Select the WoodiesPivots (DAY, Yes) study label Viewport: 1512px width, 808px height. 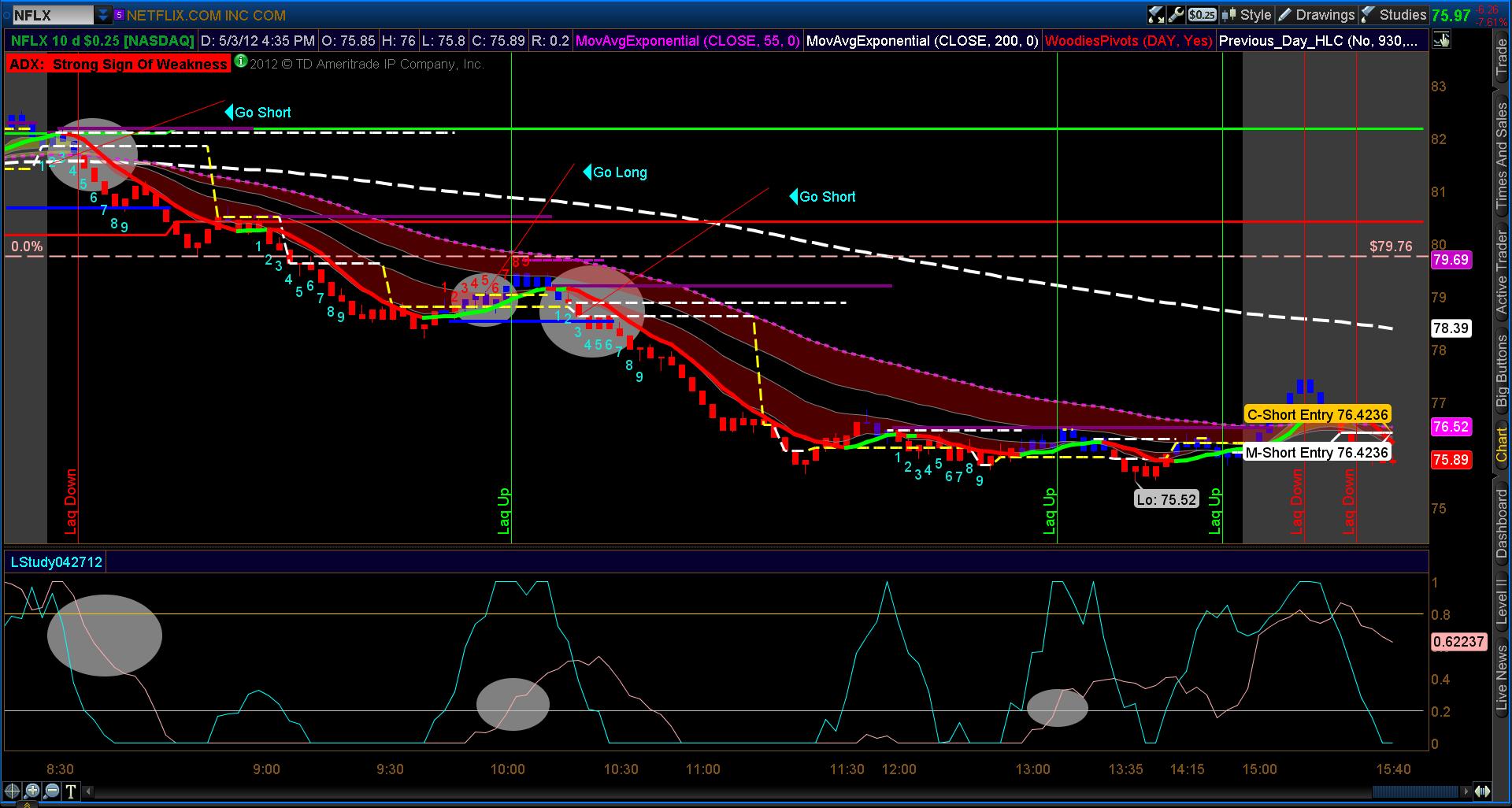(x=1128, y=40)
